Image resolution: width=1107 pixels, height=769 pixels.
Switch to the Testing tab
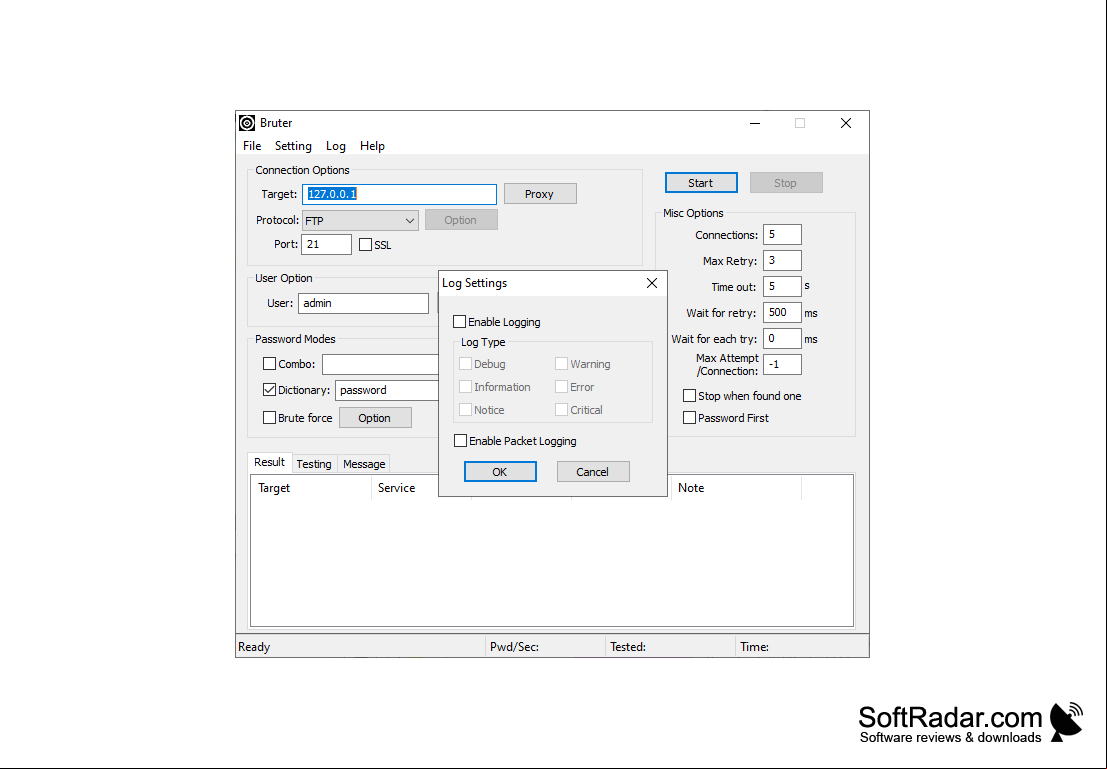click(x=313, y=464)
